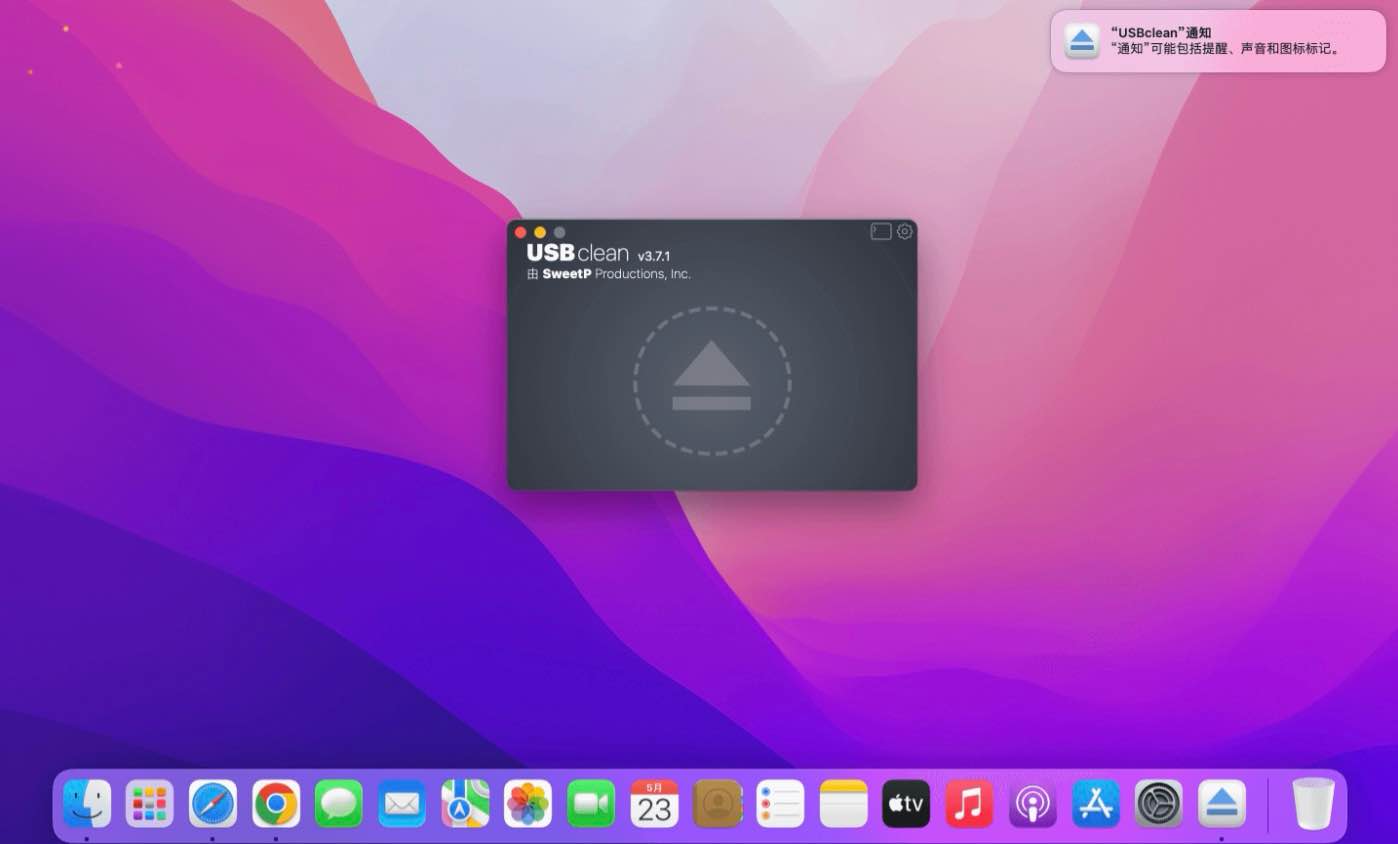The height and width of the screenshot is (844, 1398).
Task: Minimize the USBclean window
Action: click(x=540, y=232)
